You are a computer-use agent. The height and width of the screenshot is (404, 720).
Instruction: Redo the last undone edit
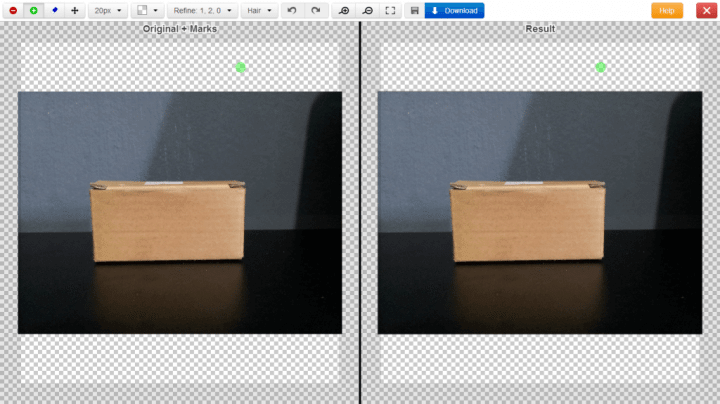pos(315,10)
